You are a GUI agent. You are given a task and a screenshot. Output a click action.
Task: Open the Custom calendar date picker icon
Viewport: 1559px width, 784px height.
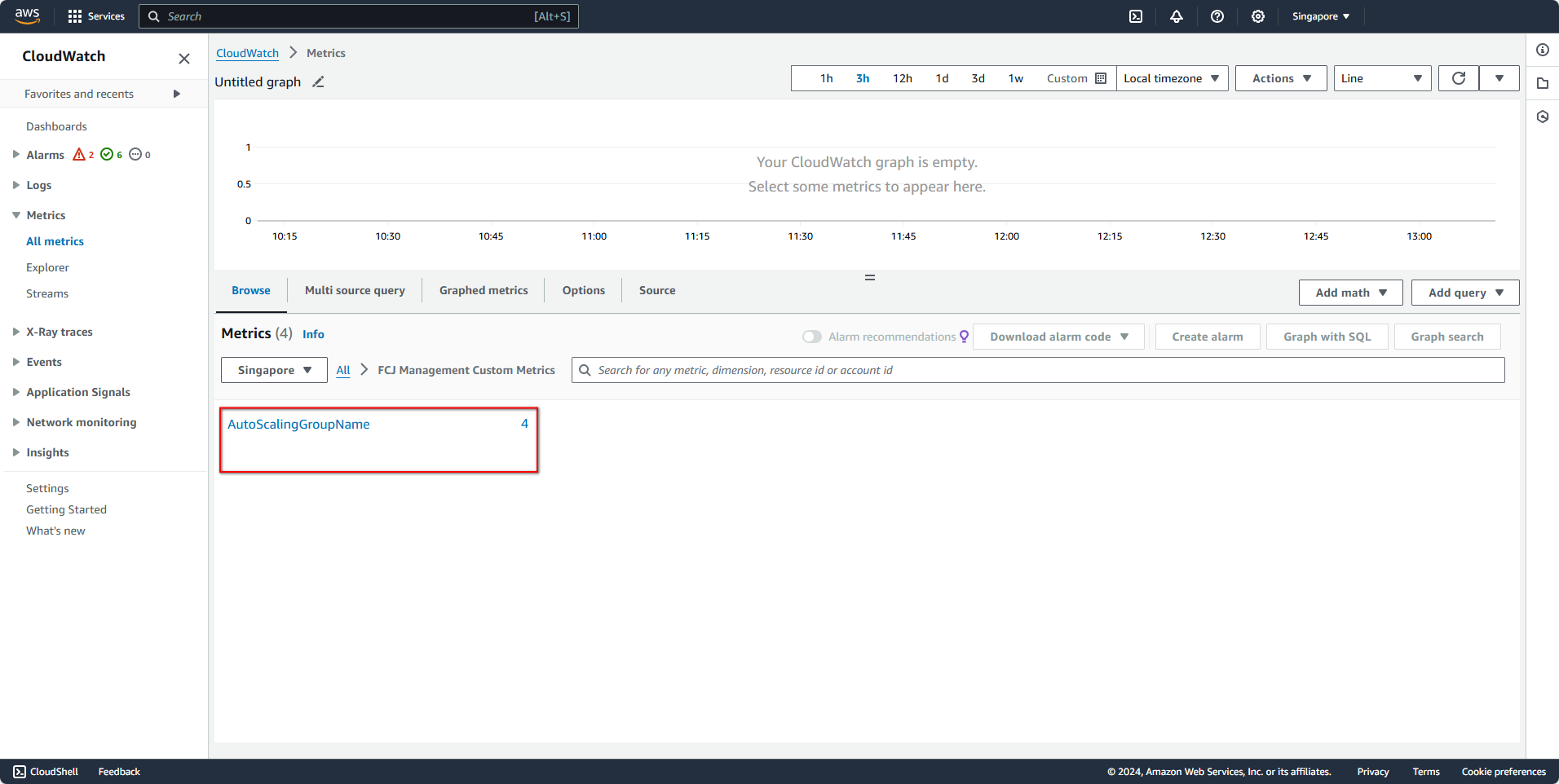pyautogui.click(x=1101, y=78)
